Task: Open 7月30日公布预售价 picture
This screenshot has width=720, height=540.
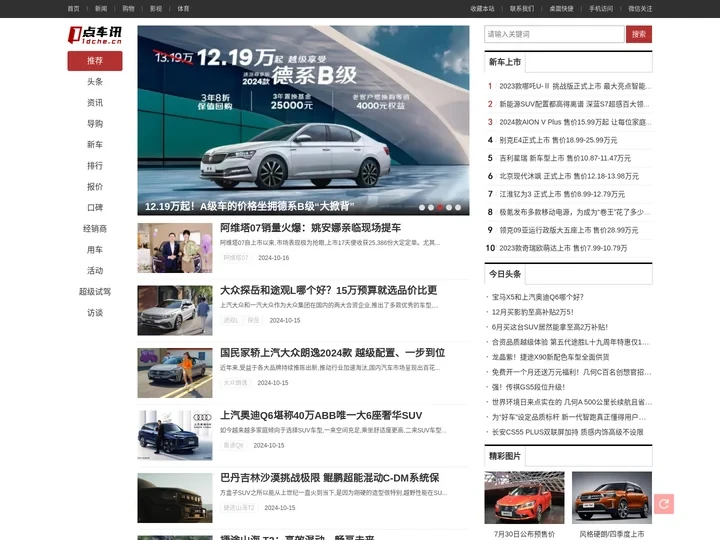Action: click(x=524, y=497)
